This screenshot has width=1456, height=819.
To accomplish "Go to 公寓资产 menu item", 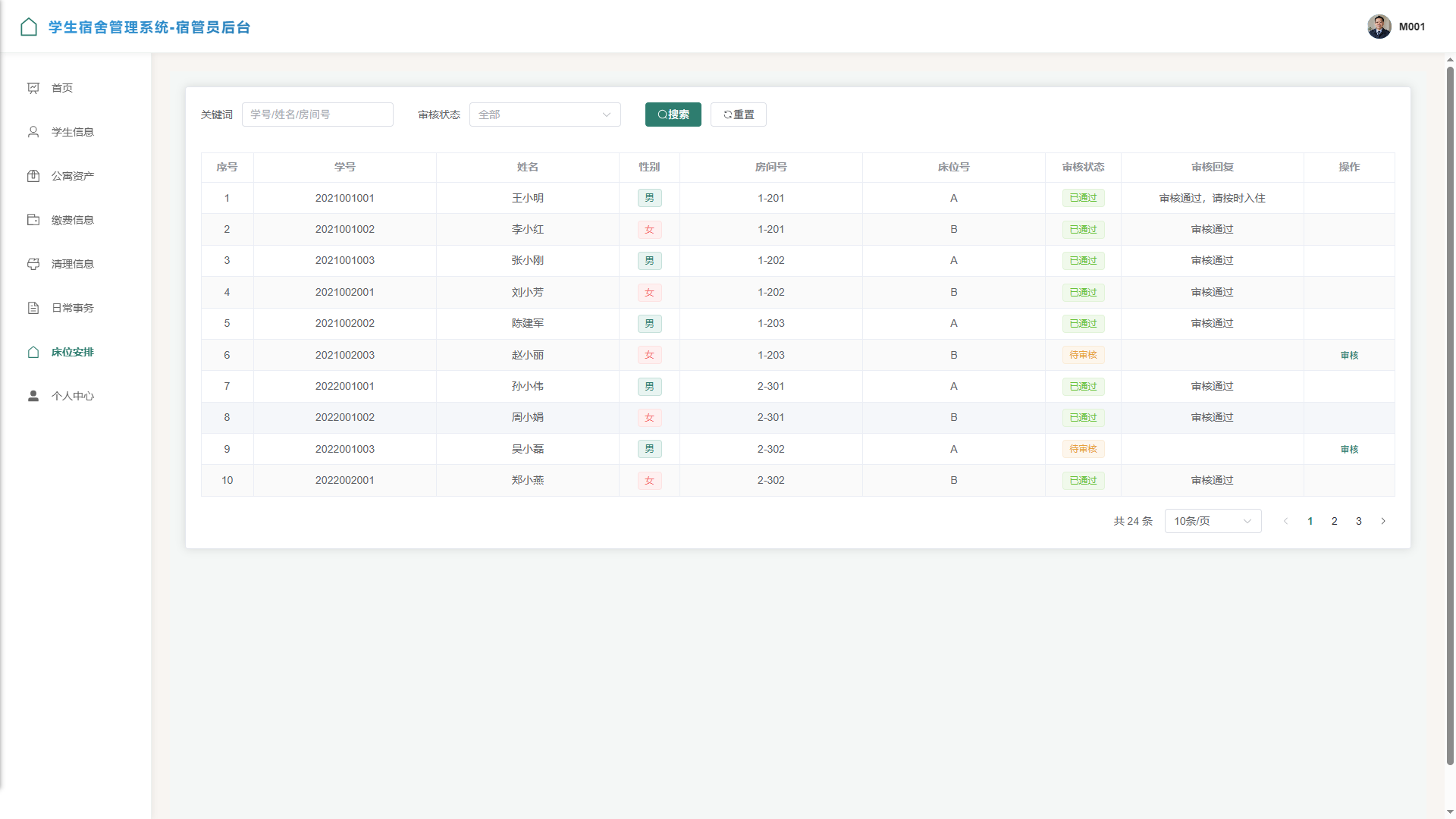I will point(76,176).
